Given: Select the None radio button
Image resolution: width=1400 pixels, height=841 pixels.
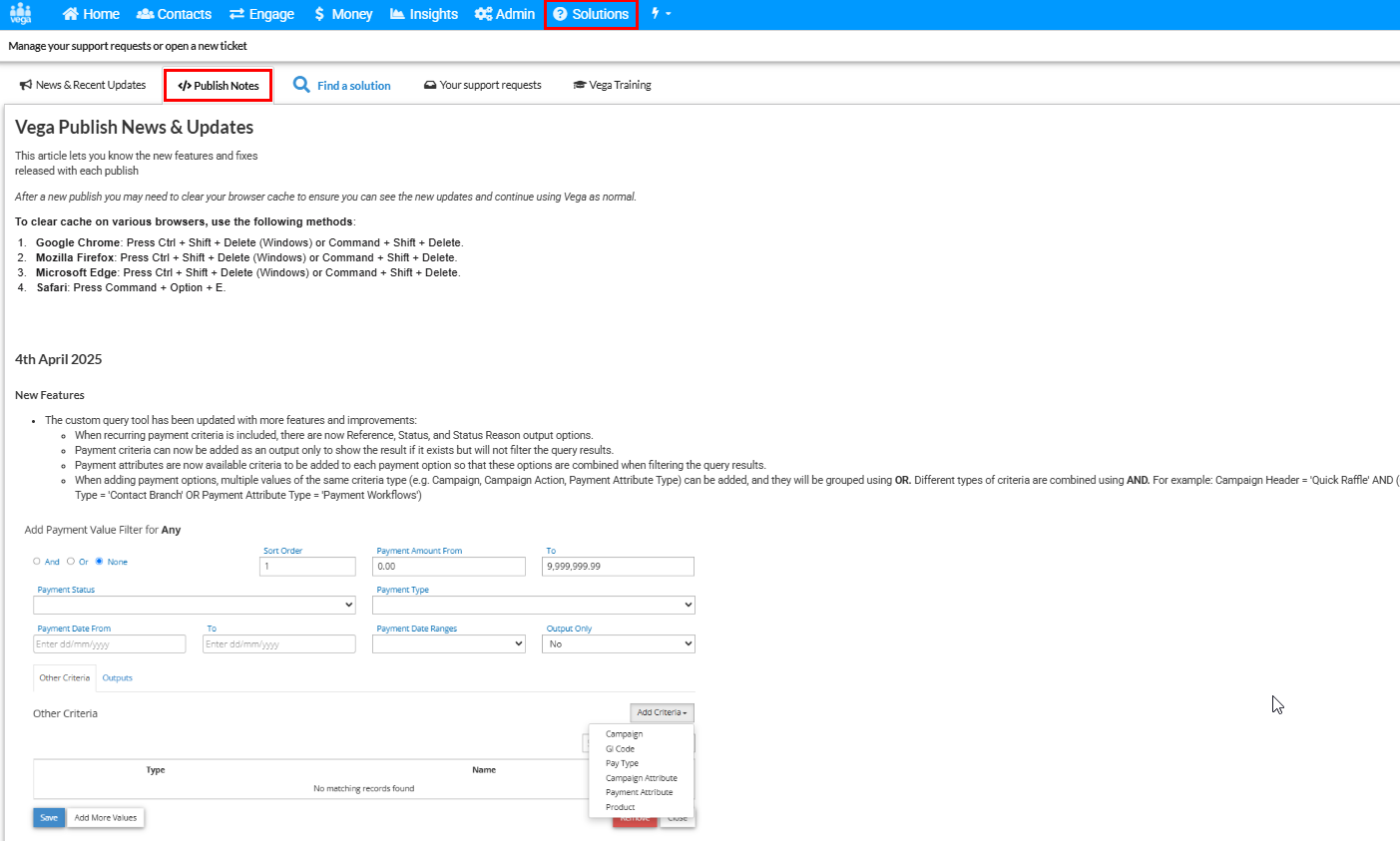Looking at the screenshot, I should tap(100, 562).
